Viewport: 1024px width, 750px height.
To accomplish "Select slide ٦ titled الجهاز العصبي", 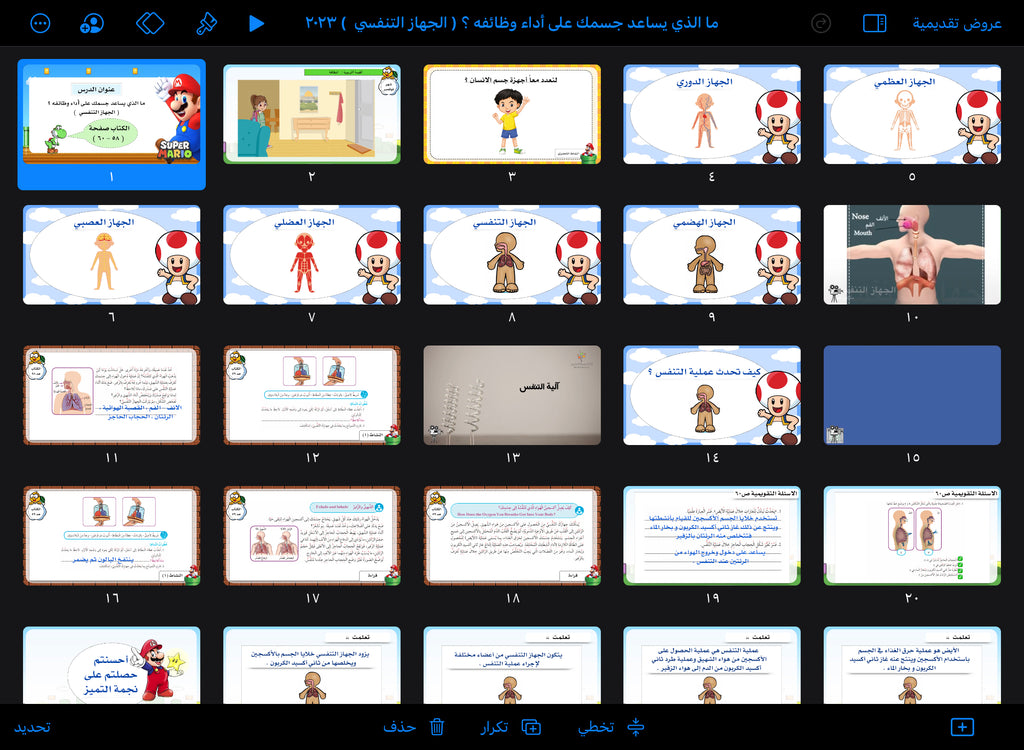I will point(112,255).
